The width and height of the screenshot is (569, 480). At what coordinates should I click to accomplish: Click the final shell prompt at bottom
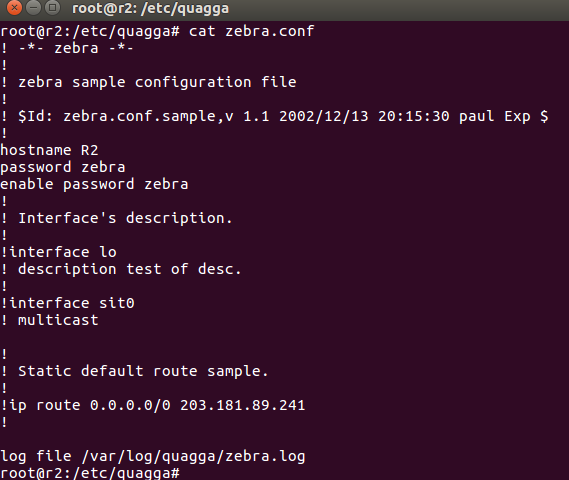coord(90,473)
